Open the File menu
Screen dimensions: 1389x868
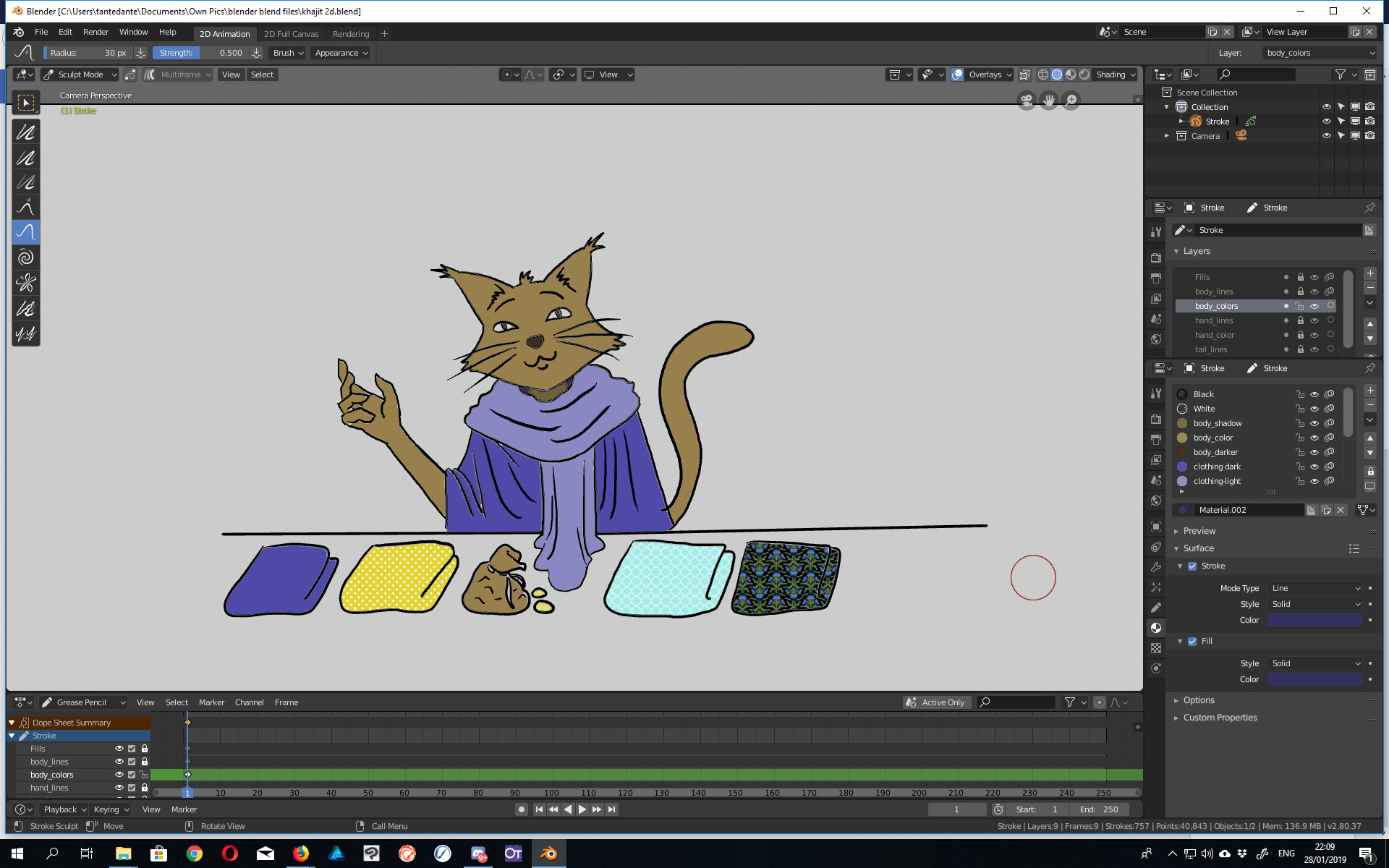(41, 32)
